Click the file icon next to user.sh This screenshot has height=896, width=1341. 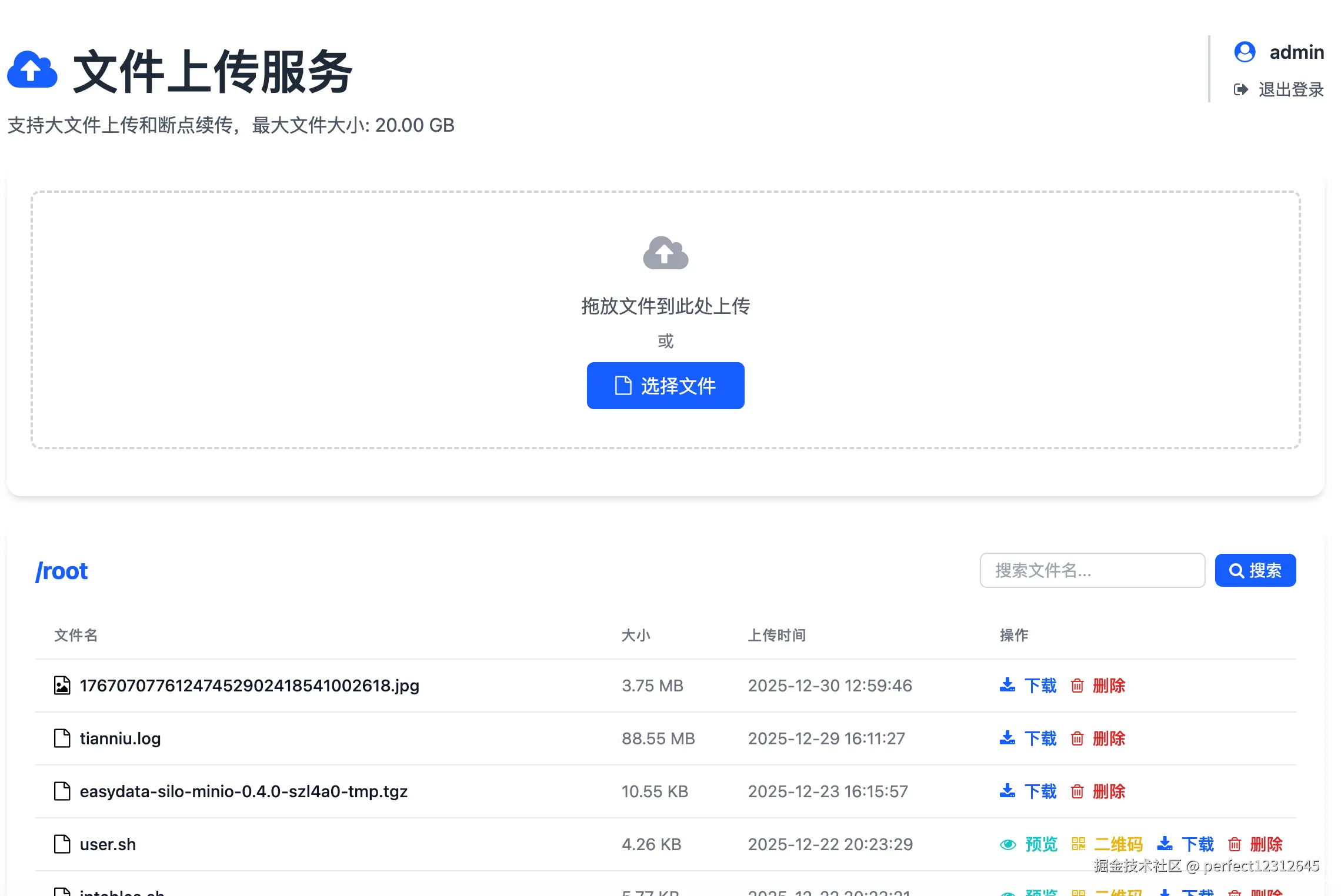tap(62, 844)
